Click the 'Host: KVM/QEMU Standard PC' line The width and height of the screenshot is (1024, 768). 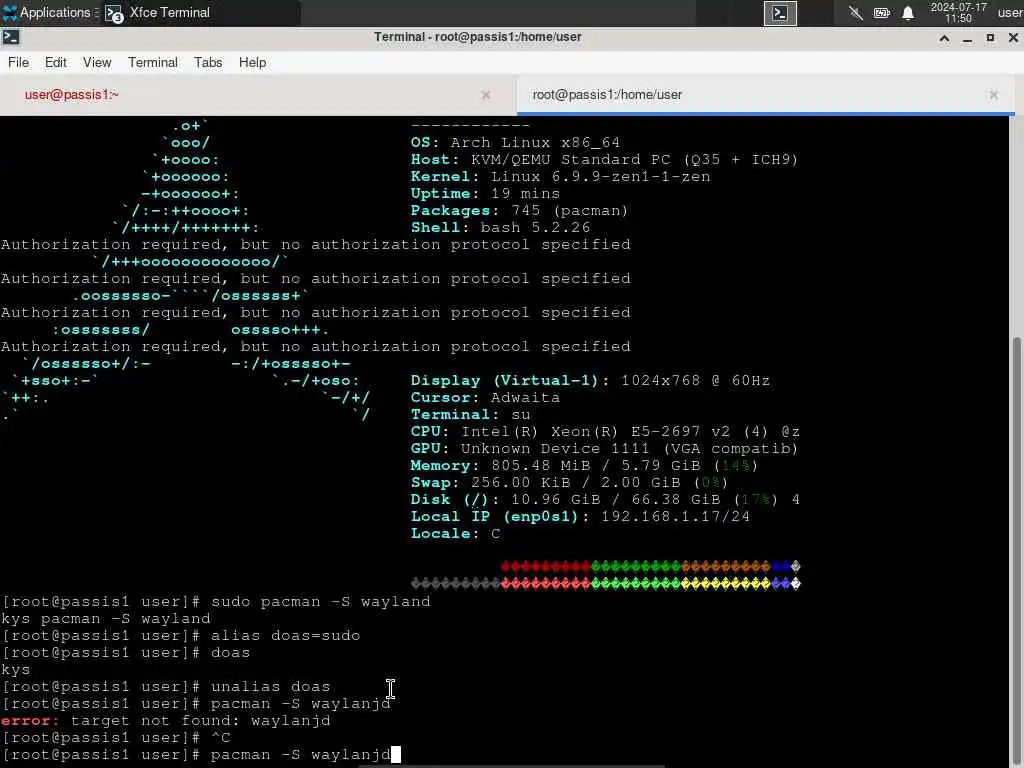tap(604, 159)
